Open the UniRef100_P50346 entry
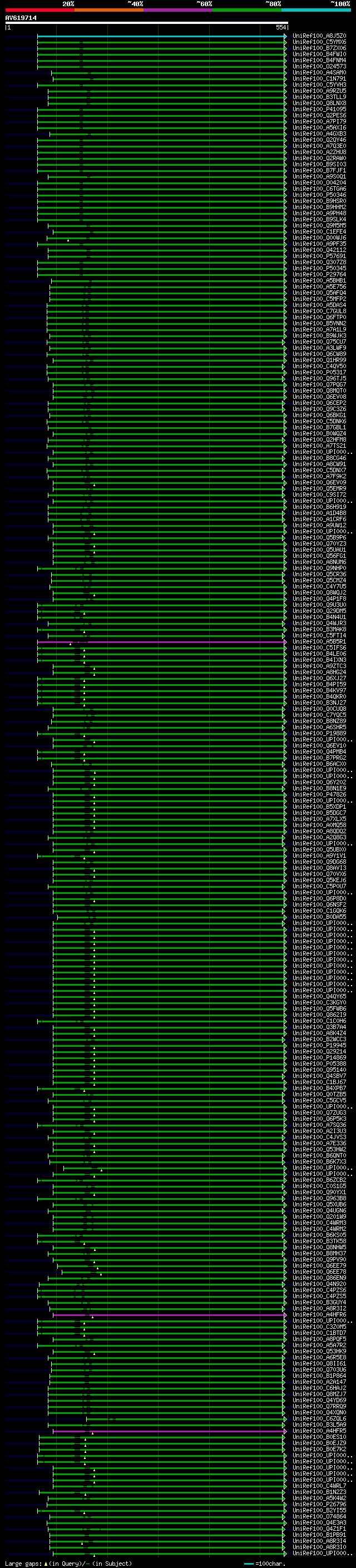The height and width of the screenshot is (1568, 356). coord(319,195)
